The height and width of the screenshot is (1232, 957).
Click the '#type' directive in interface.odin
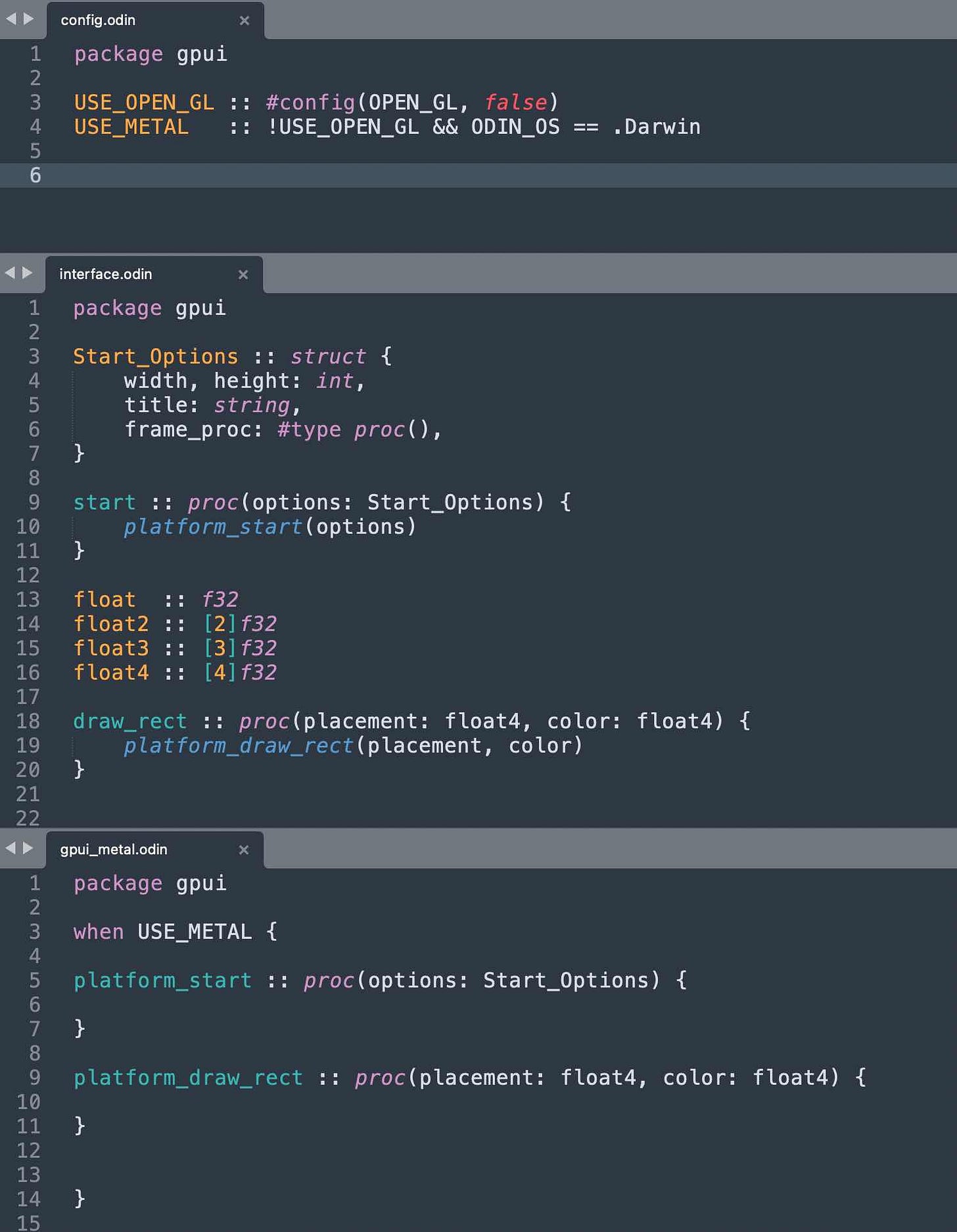[x=309, y=430]
